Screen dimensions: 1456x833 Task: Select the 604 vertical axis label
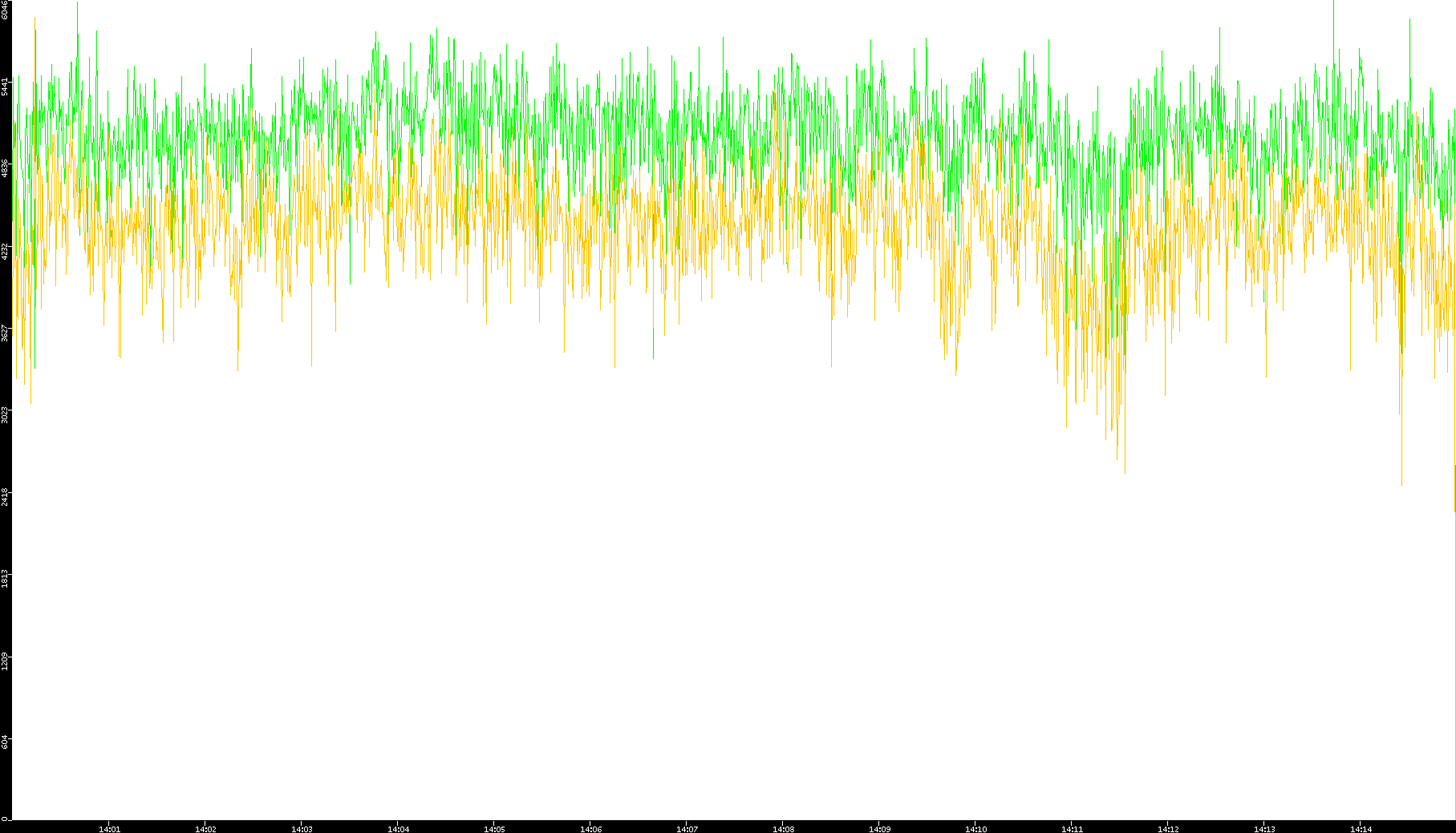[x=6, y=742]
